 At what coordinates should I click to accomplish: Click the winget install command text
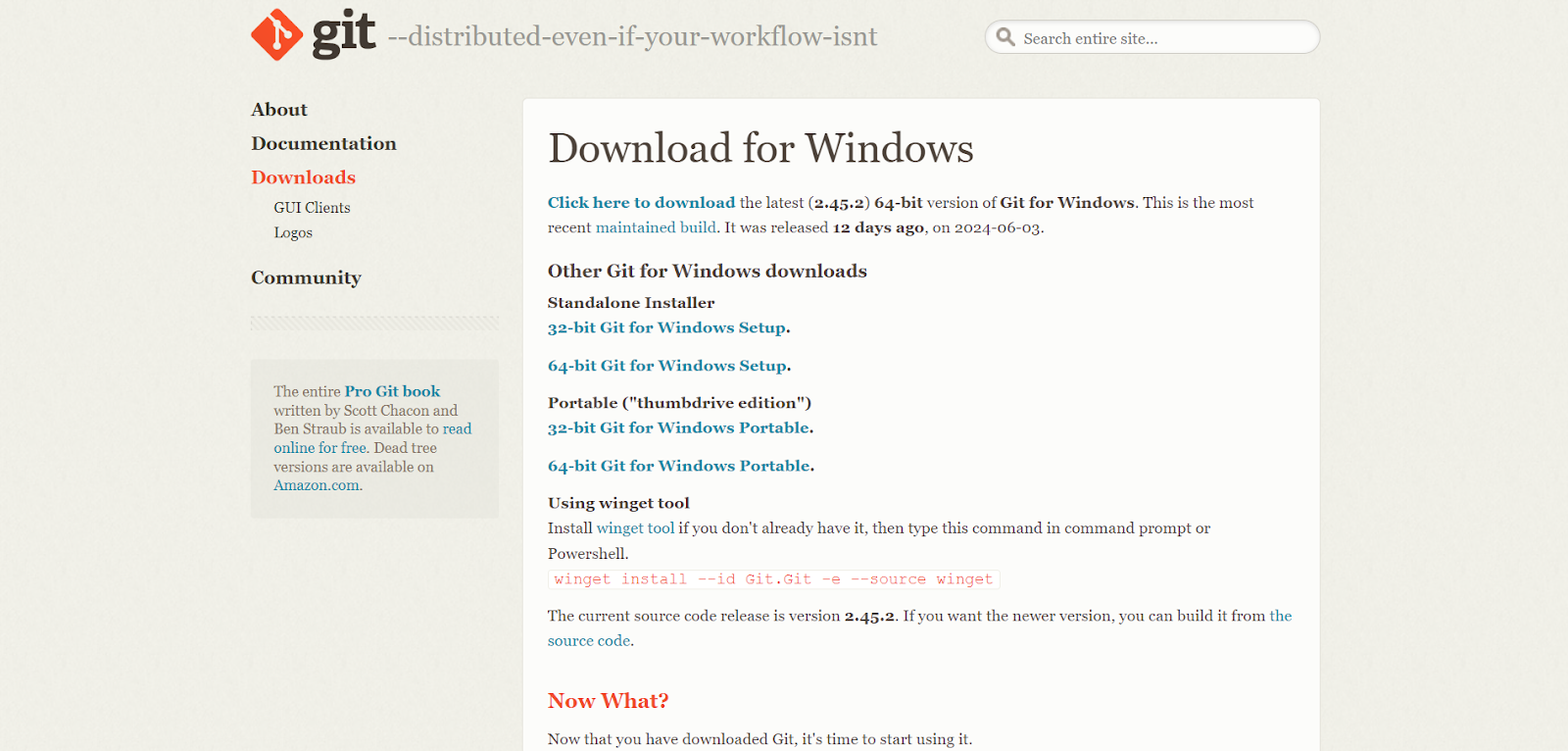click(773, 579)
